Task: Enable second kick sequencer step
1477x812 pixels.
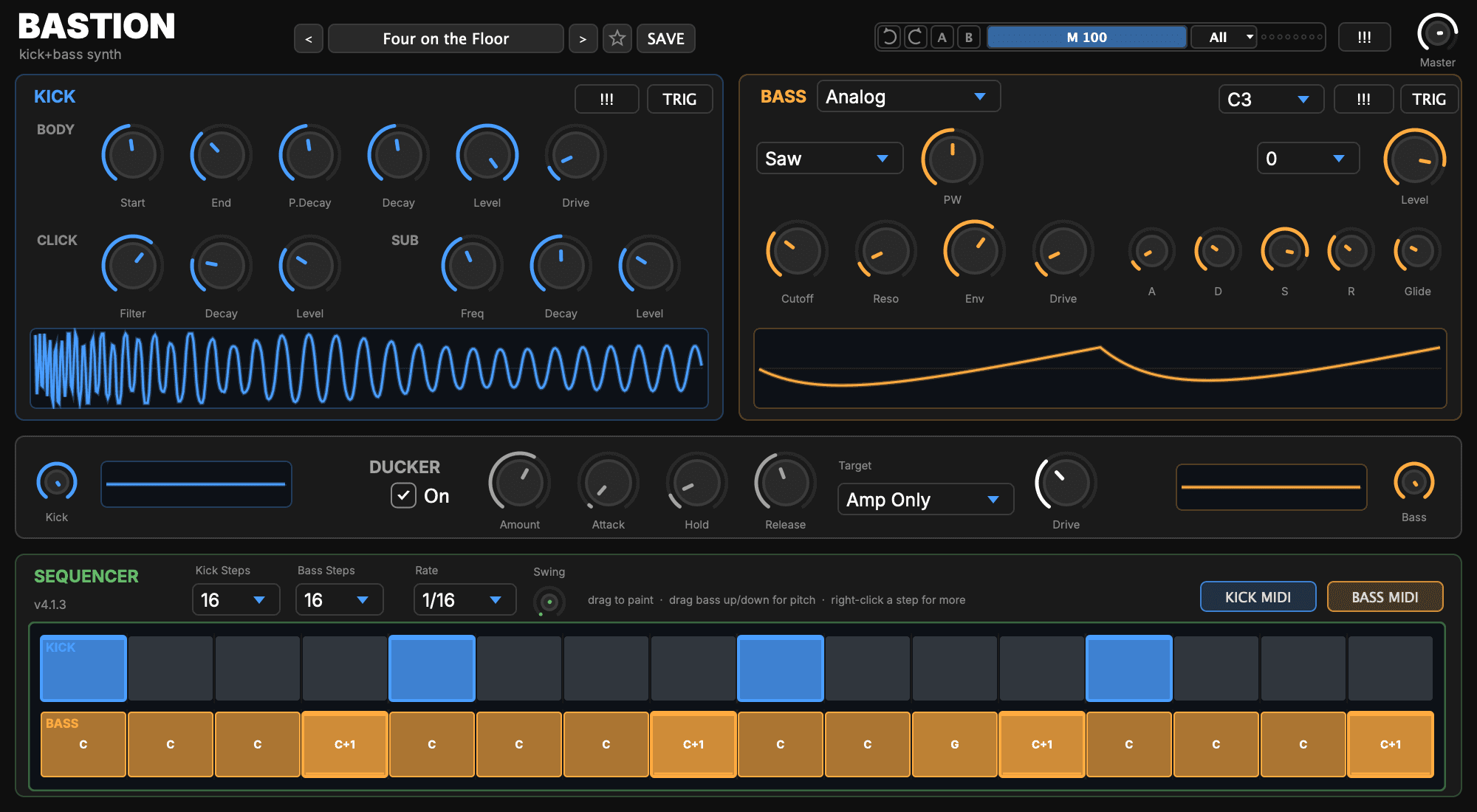Action: pyautogui.click(x=171, y=668)
